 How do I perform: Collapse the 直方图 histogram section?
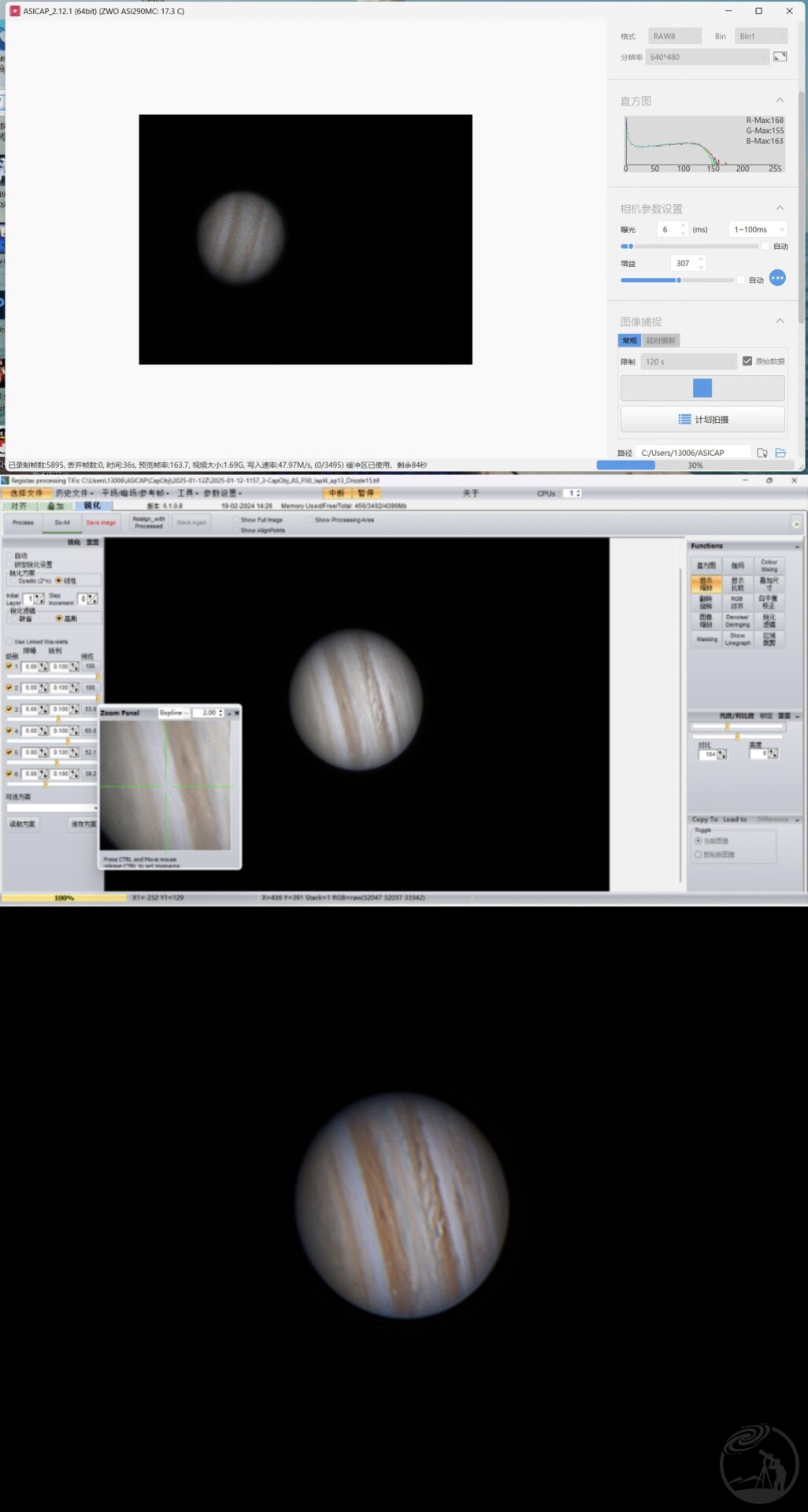(780, 100)
